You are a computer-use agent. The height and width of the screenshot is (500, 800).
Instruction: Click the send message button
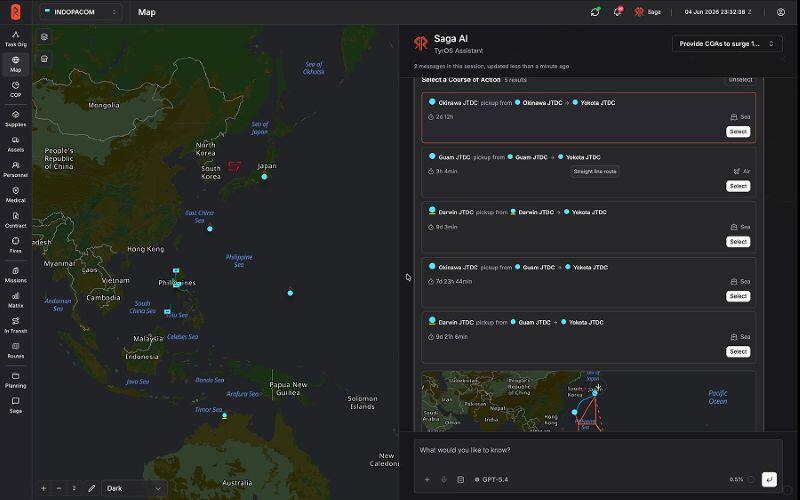tap(769, 479)
